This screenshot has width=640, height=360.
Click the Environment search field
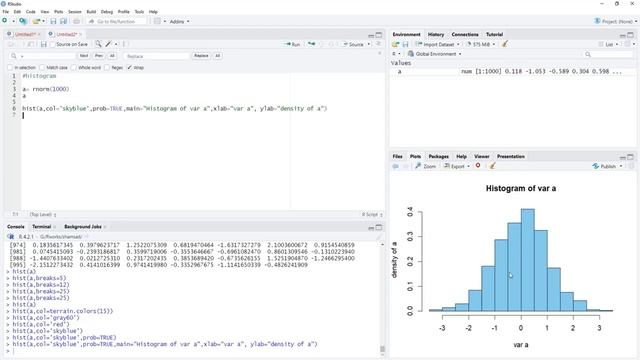pyautogui.click(x=610, y=54)
